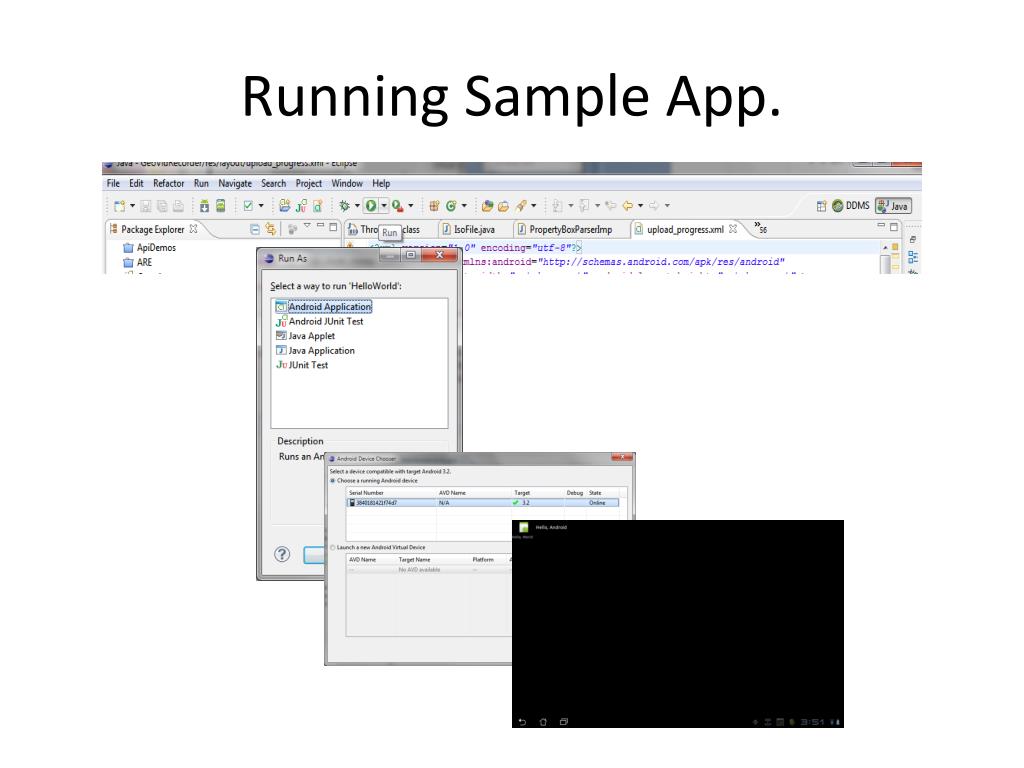The image size is (1024, 768).
Task: Close the upload_progress.xml tab
Action: click(x=733, y=229)
